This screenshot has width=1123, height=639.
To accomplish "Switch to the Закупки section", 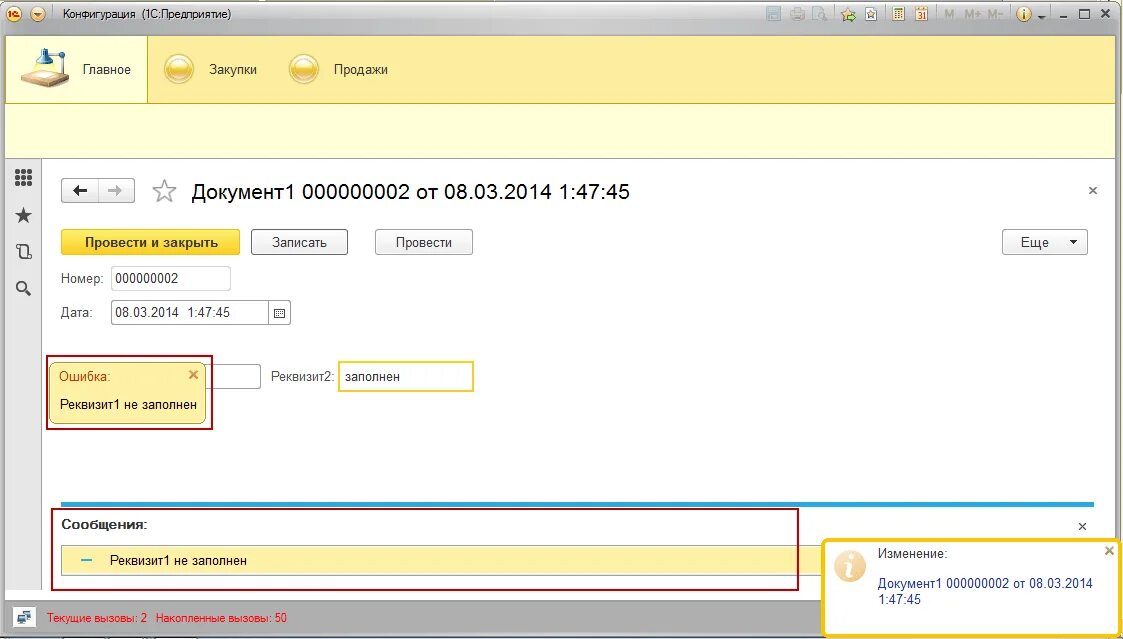I will pos(210,69).
